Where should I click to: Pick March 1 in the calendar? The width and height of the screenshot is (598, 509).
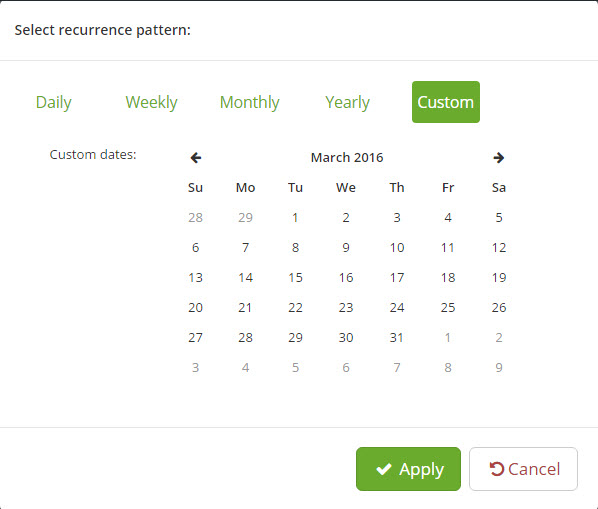click(295, 218)
